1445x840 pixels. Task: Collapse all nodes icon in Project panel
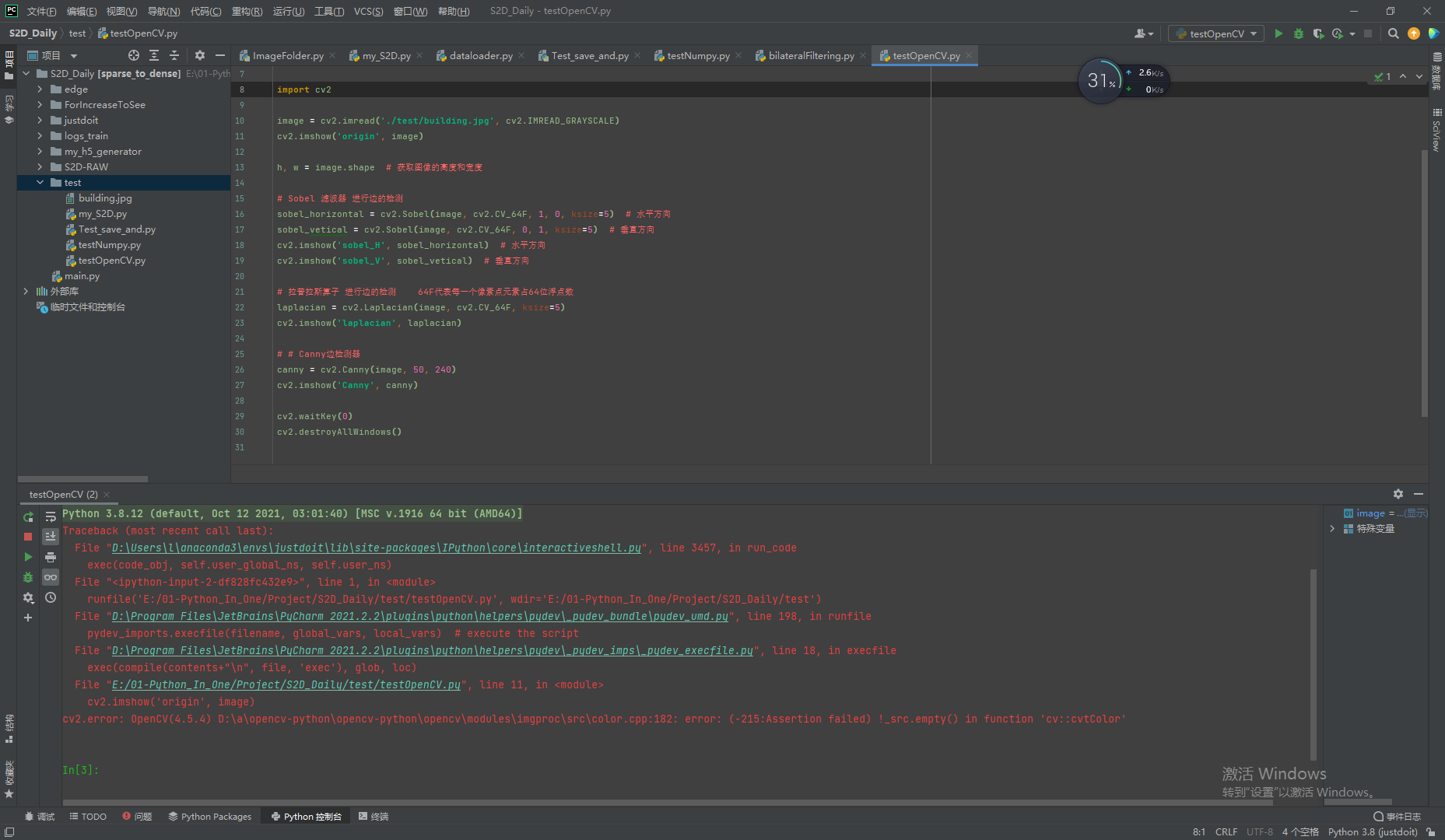[174, 55]
